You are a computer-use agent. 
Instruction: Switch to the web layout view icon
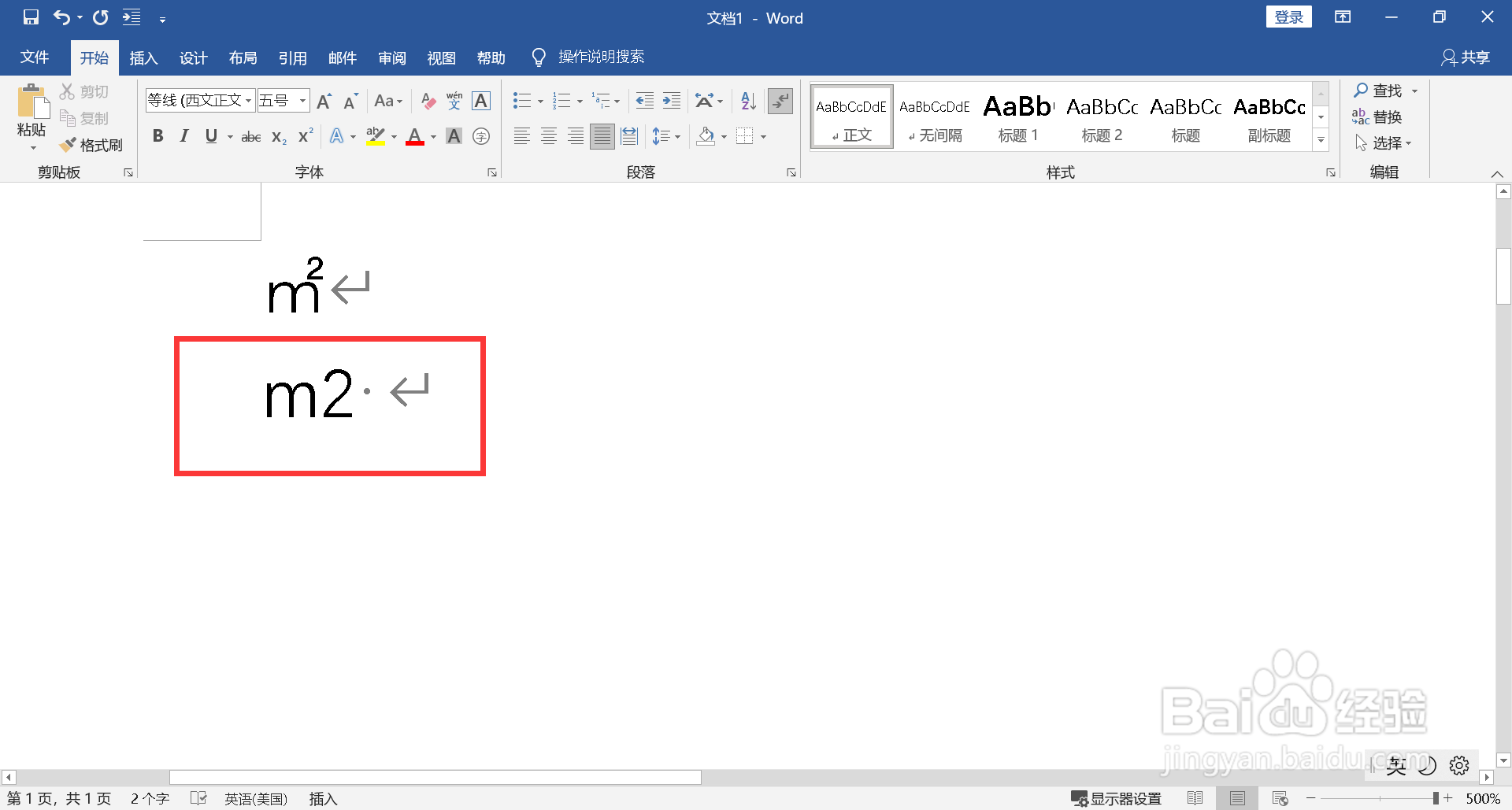[1280, 798]
